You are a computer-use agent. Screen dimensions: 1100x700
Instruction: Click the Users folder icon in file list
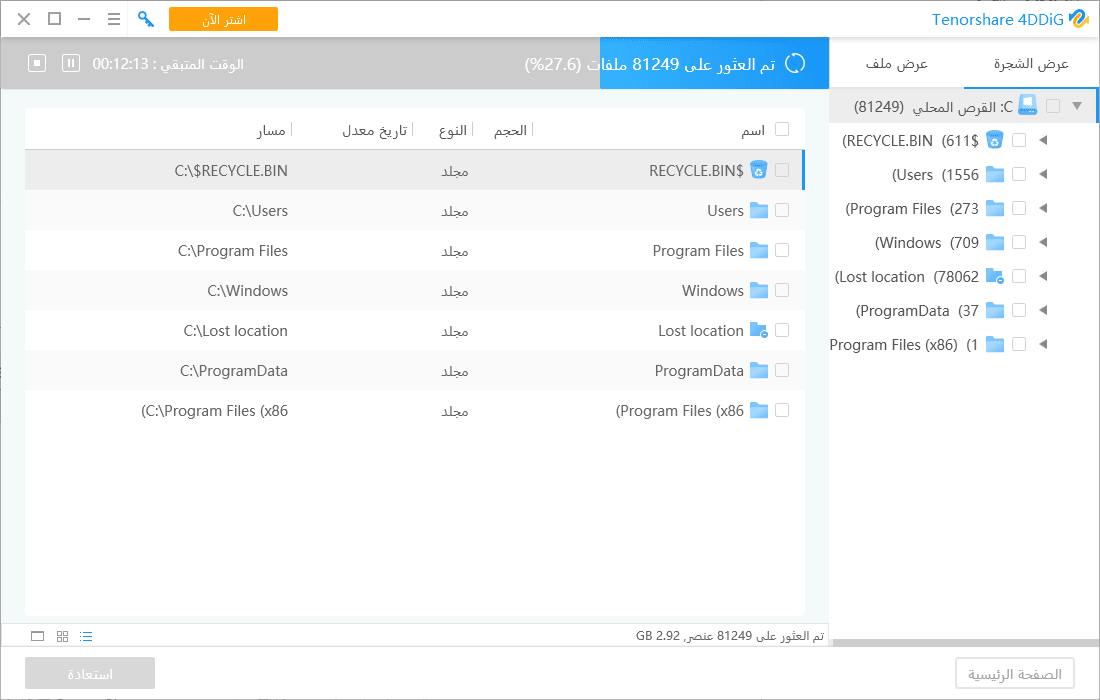click(x=759, y=210)
